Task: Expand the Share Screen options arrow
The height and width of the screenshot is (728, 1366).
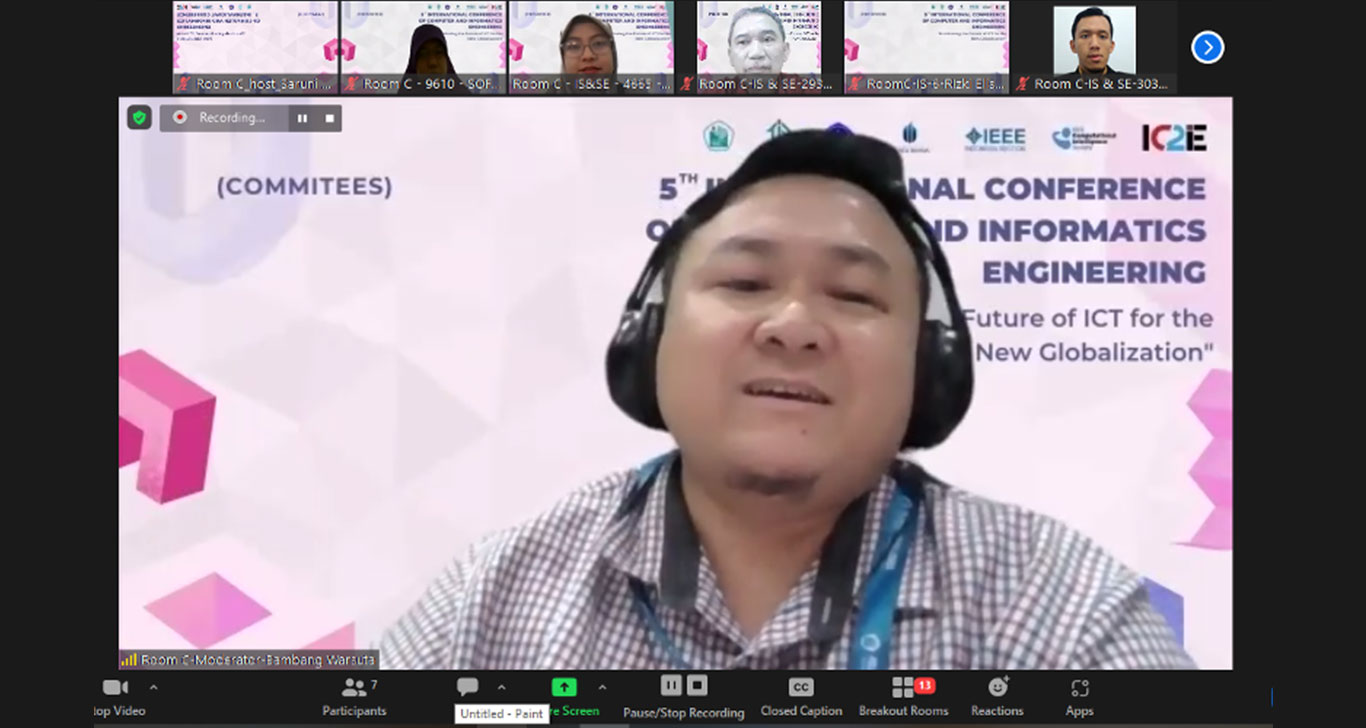Action: coord(602,687)
